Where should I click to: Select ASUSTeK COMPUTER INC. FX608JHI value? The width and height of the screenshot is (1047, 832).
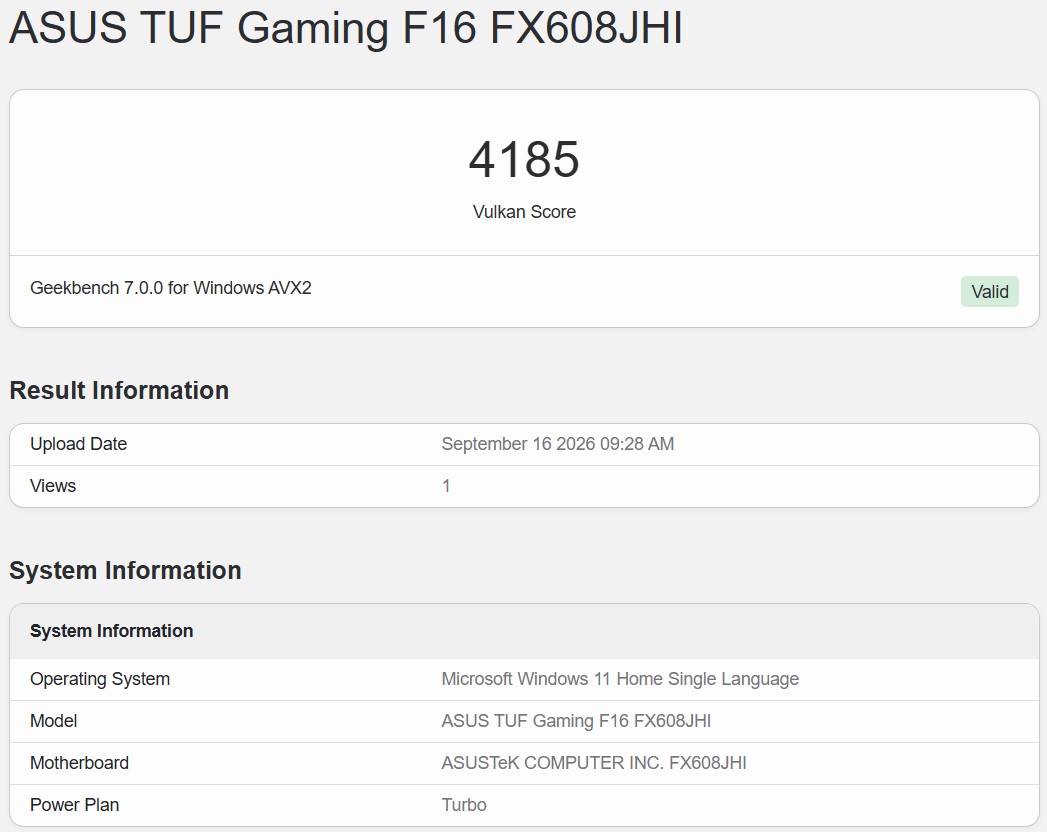point(594,763)
